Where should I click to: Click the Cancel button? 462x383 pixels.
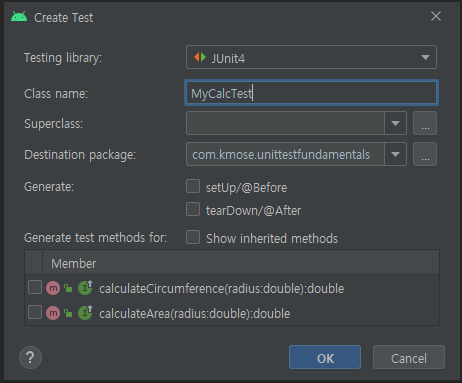409,357
